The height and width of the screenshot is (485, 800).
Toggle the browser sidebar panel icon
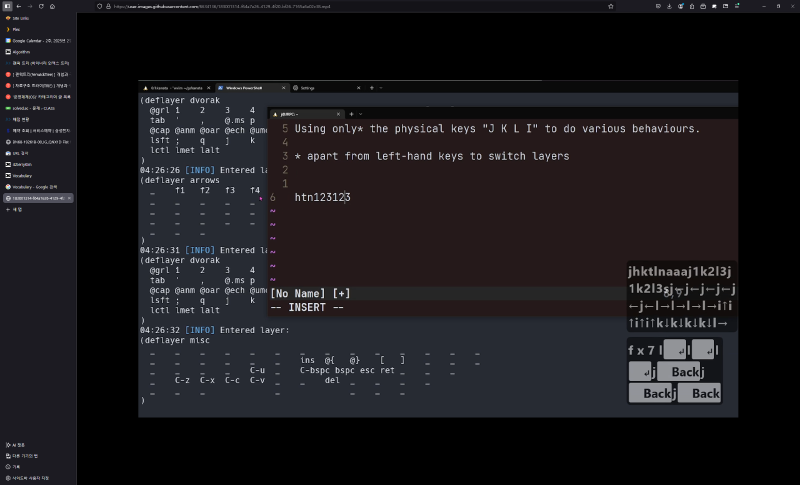(7, 6)
